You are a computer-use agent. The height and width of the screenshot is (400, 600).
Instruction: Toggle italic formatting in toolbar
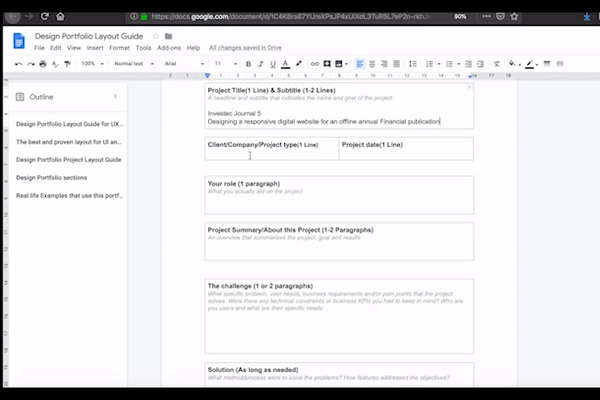click(260, 63)
